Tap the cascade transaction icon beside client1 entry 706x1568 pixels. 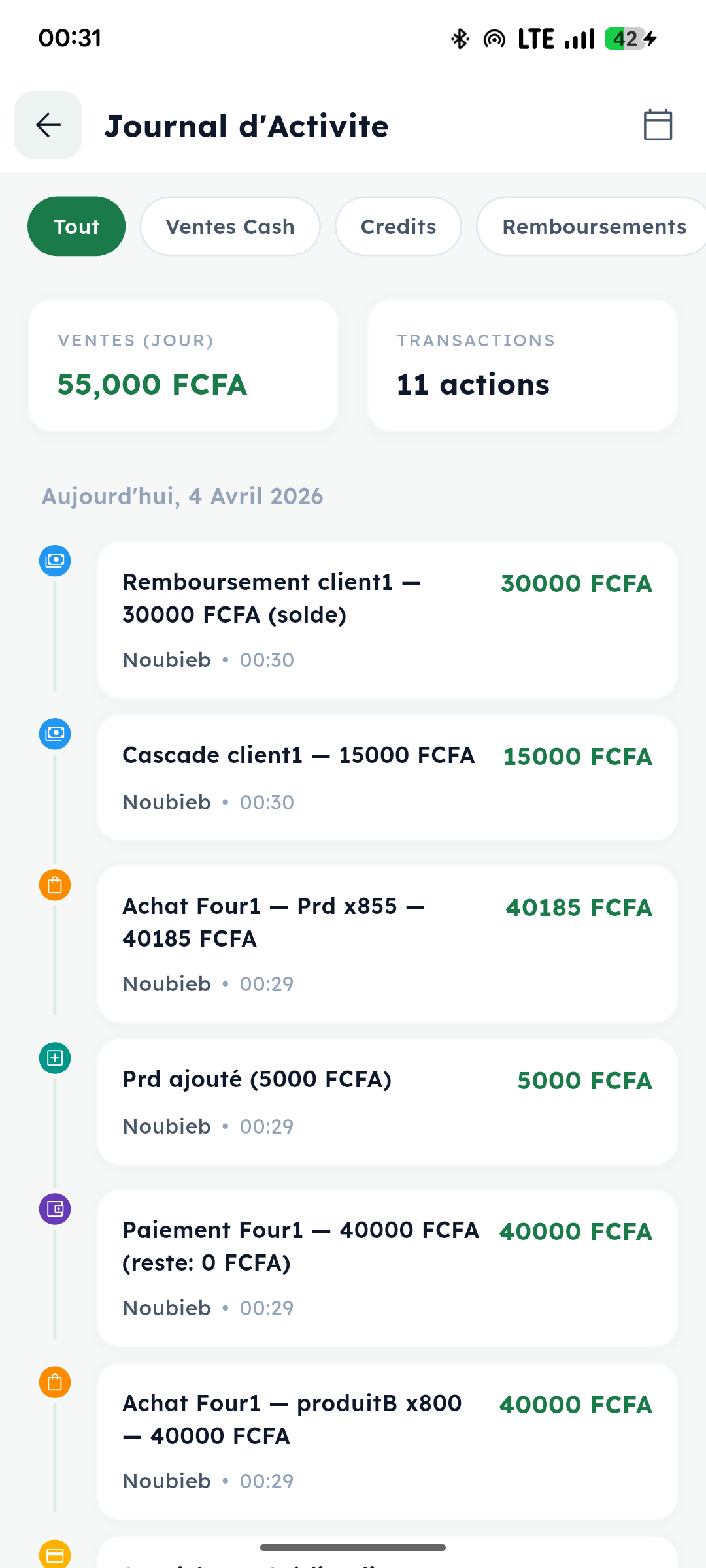tap(56, 734)
